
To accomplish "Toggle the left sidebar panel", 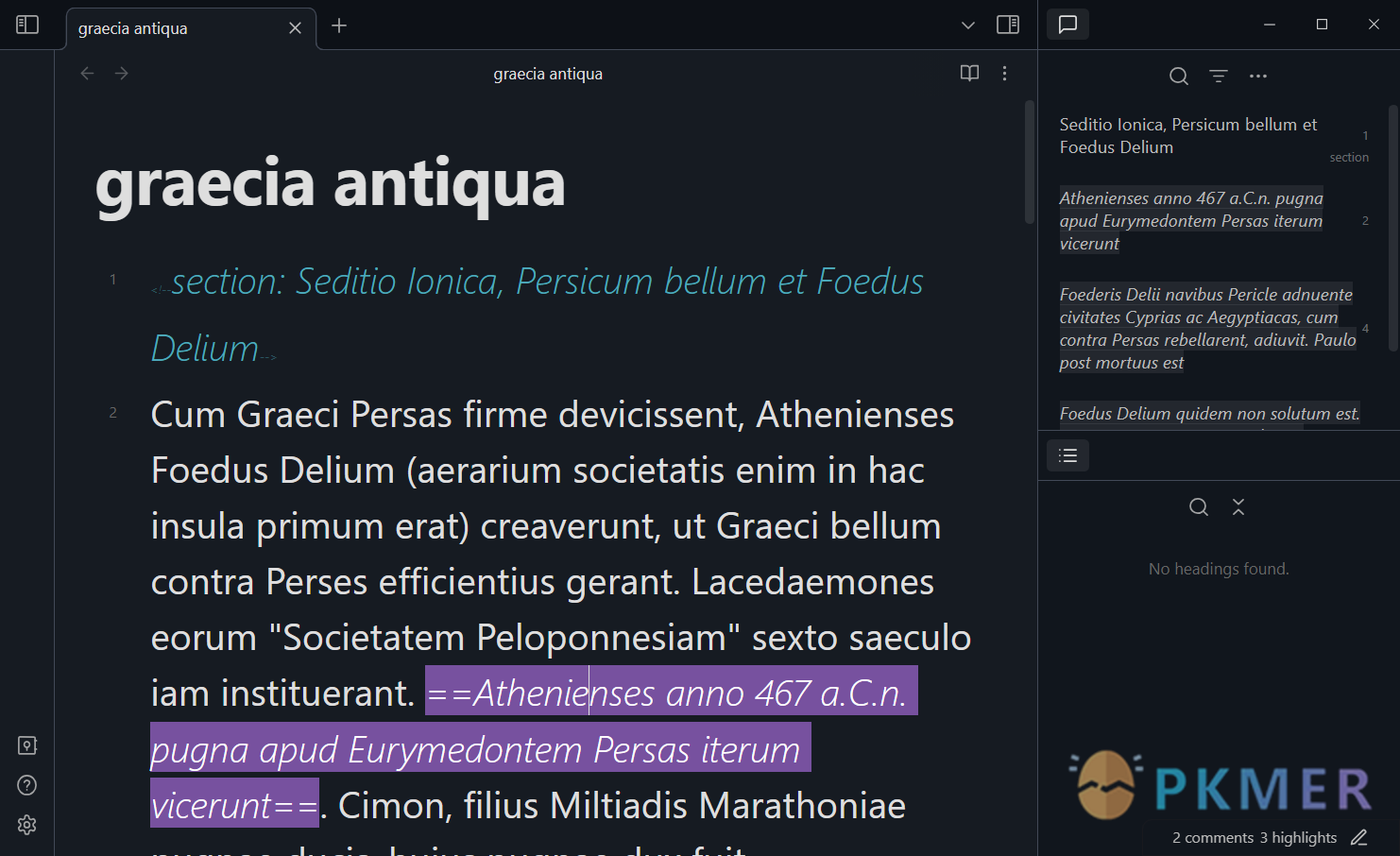I will 27,25.
